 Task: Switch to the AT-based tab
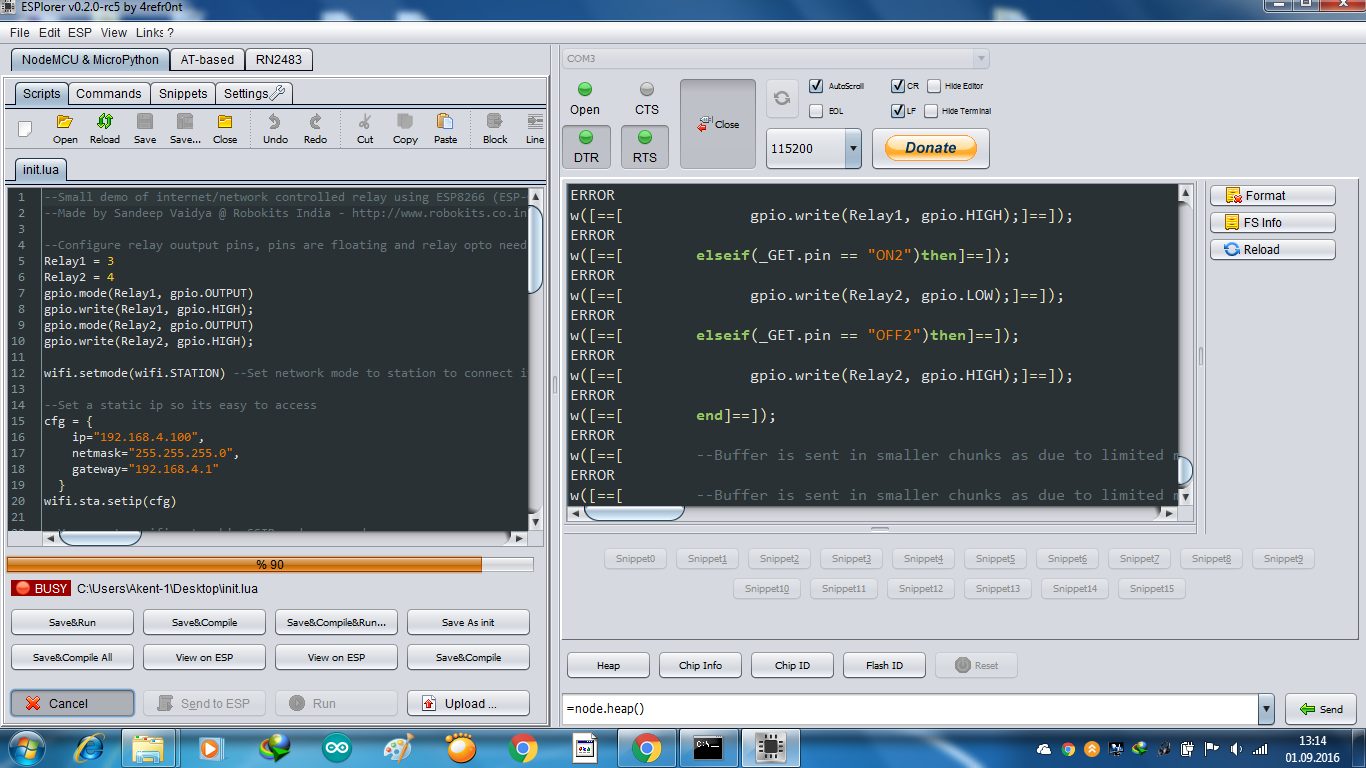tap(207, 60)
